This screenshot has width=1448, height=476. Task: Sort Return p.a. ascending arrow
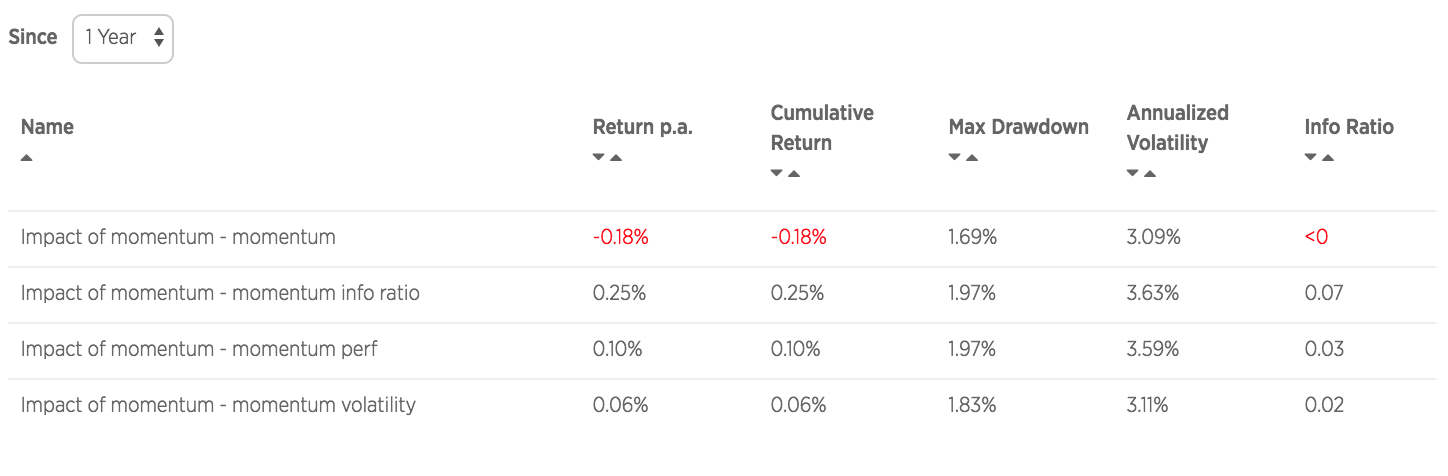(x=616, y=158)
